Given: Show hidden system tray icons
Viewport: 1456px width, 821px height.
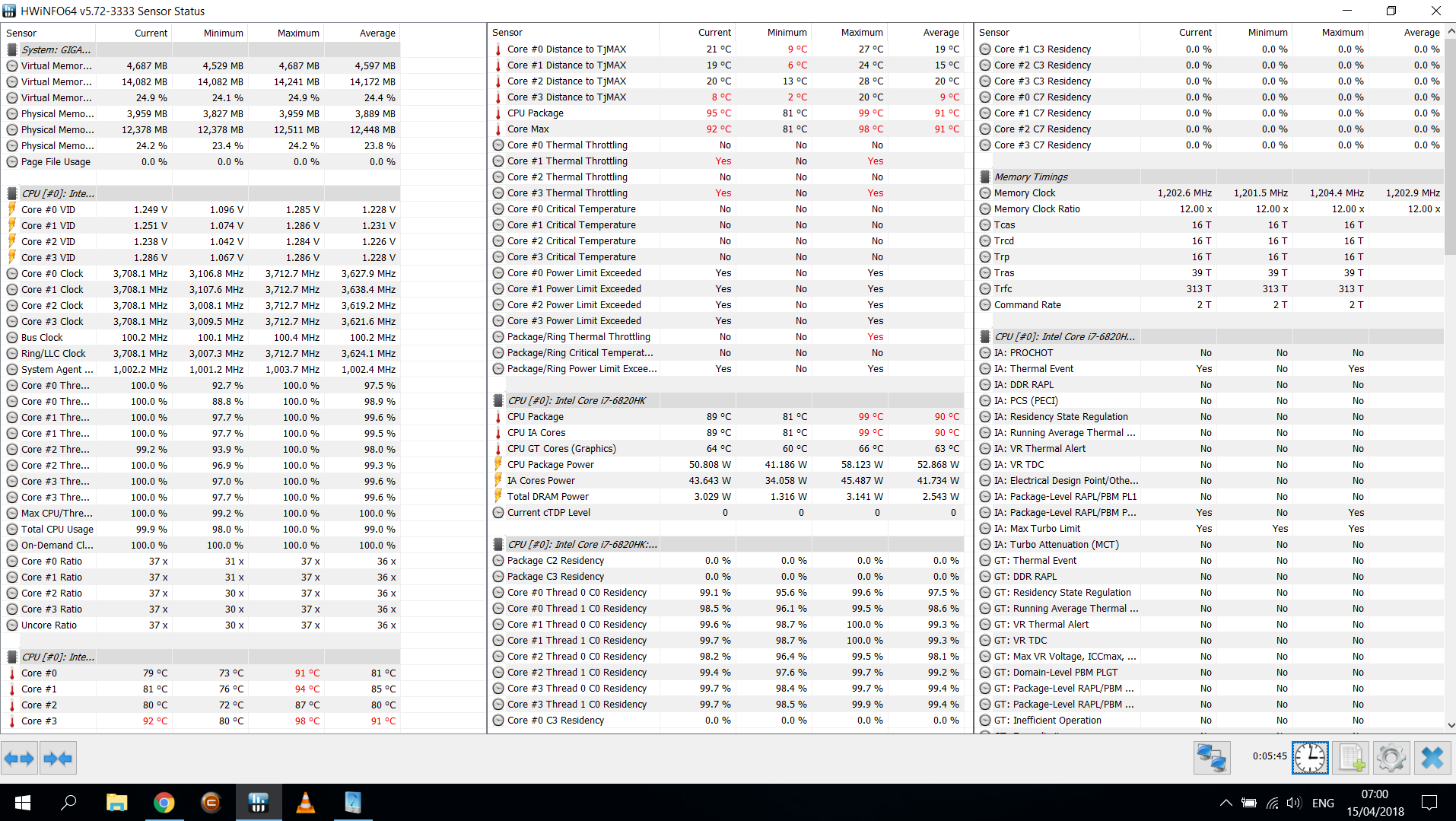Looking at the screenshot, I should 1226,803.
